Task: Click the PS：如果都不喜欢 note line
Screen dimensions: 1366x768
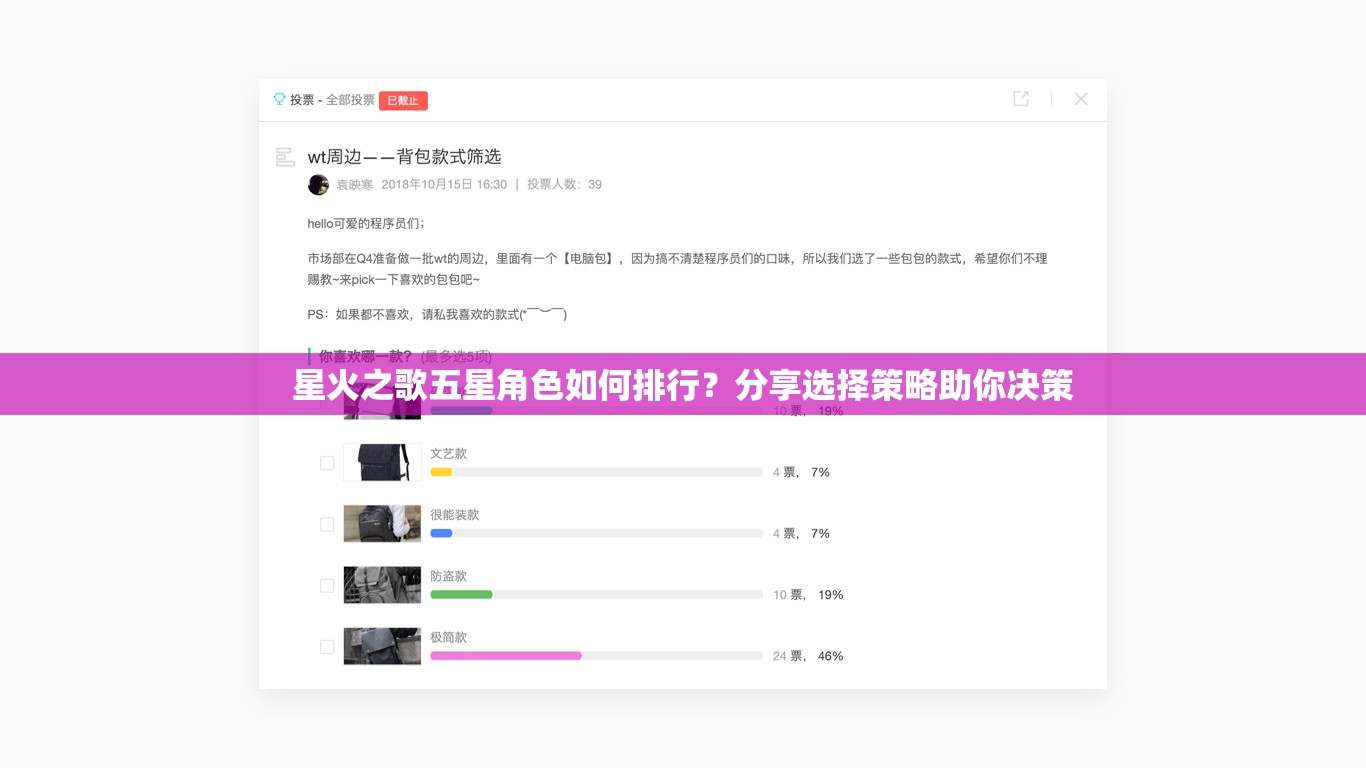Action: [x=437, y=315]
